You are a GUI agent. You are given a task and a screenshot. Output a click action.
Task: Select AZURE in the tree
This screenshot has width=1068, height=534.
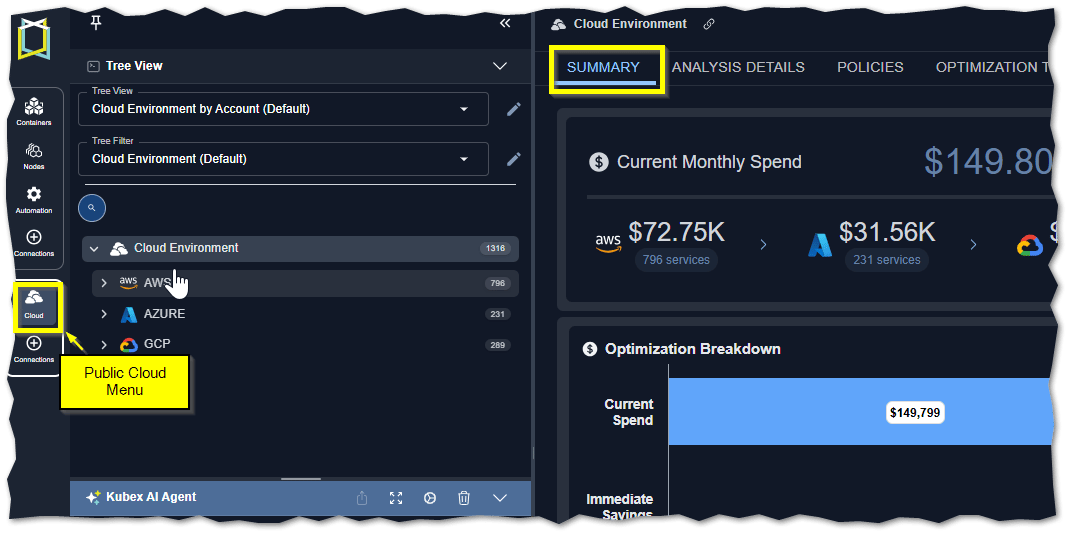click(x=164, y=314)
